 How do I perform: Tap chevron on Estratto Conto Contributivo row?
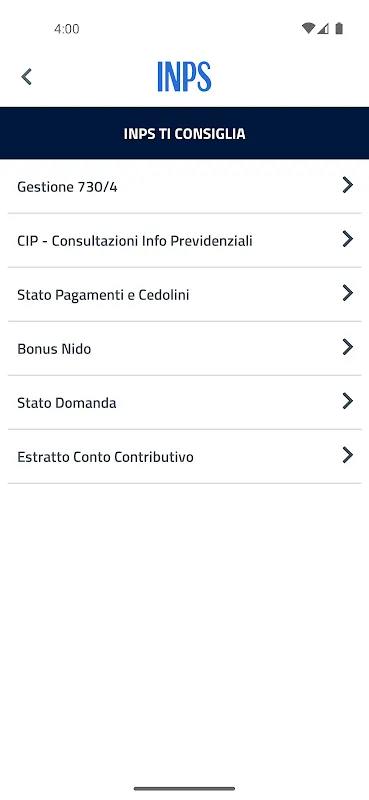click(348, 455)
